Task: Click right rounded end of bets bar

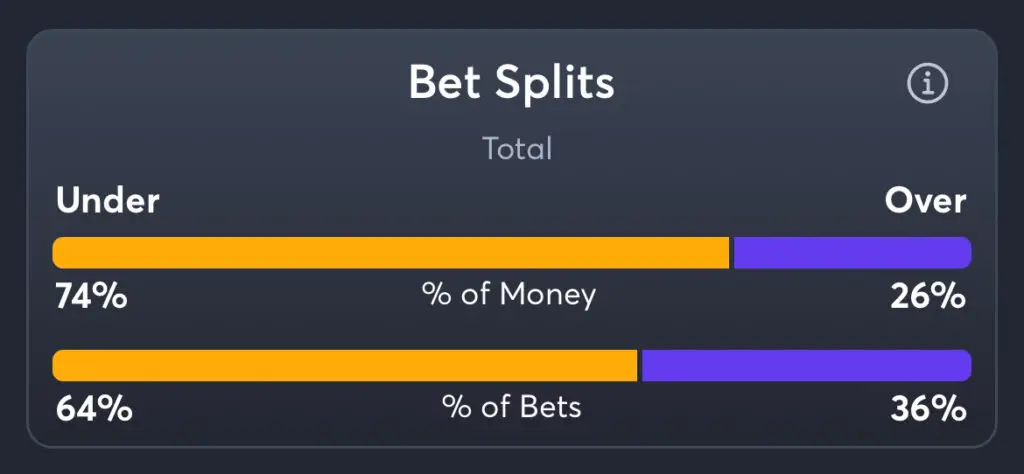Action: tap(964, 366)
